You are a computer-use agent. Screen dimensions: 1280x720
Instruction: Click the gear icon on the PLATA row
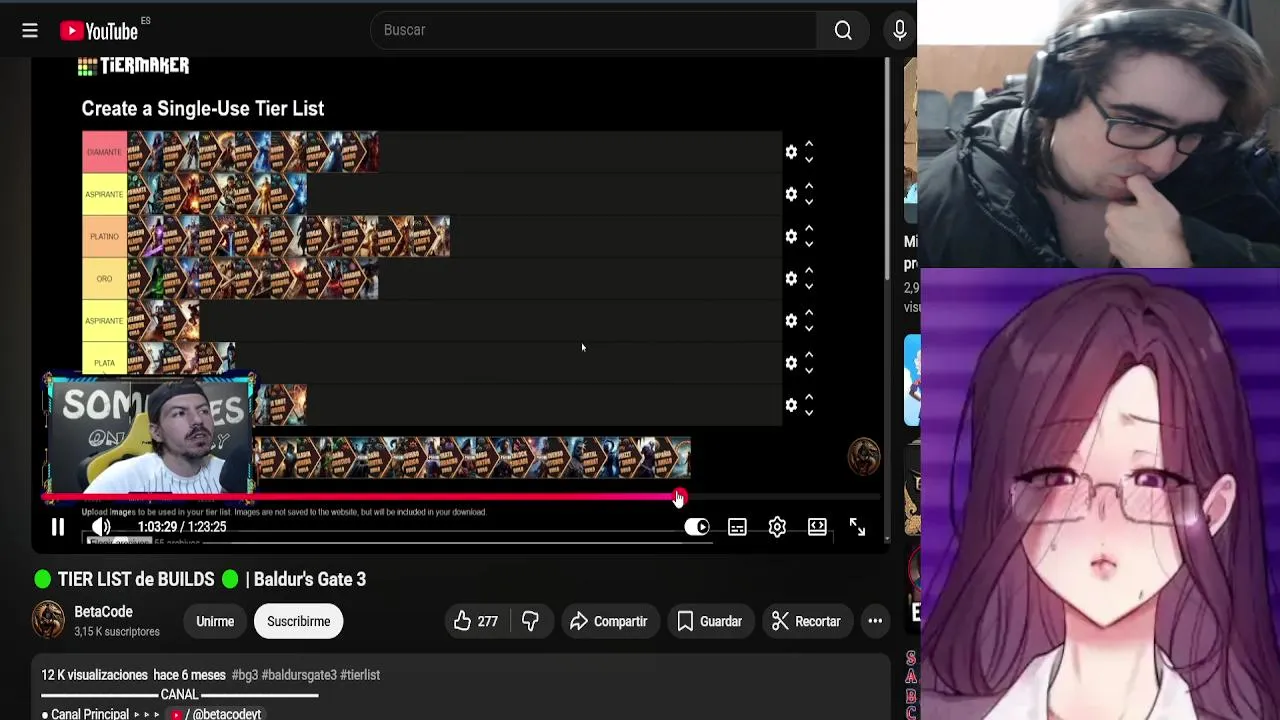click(791, 362)
